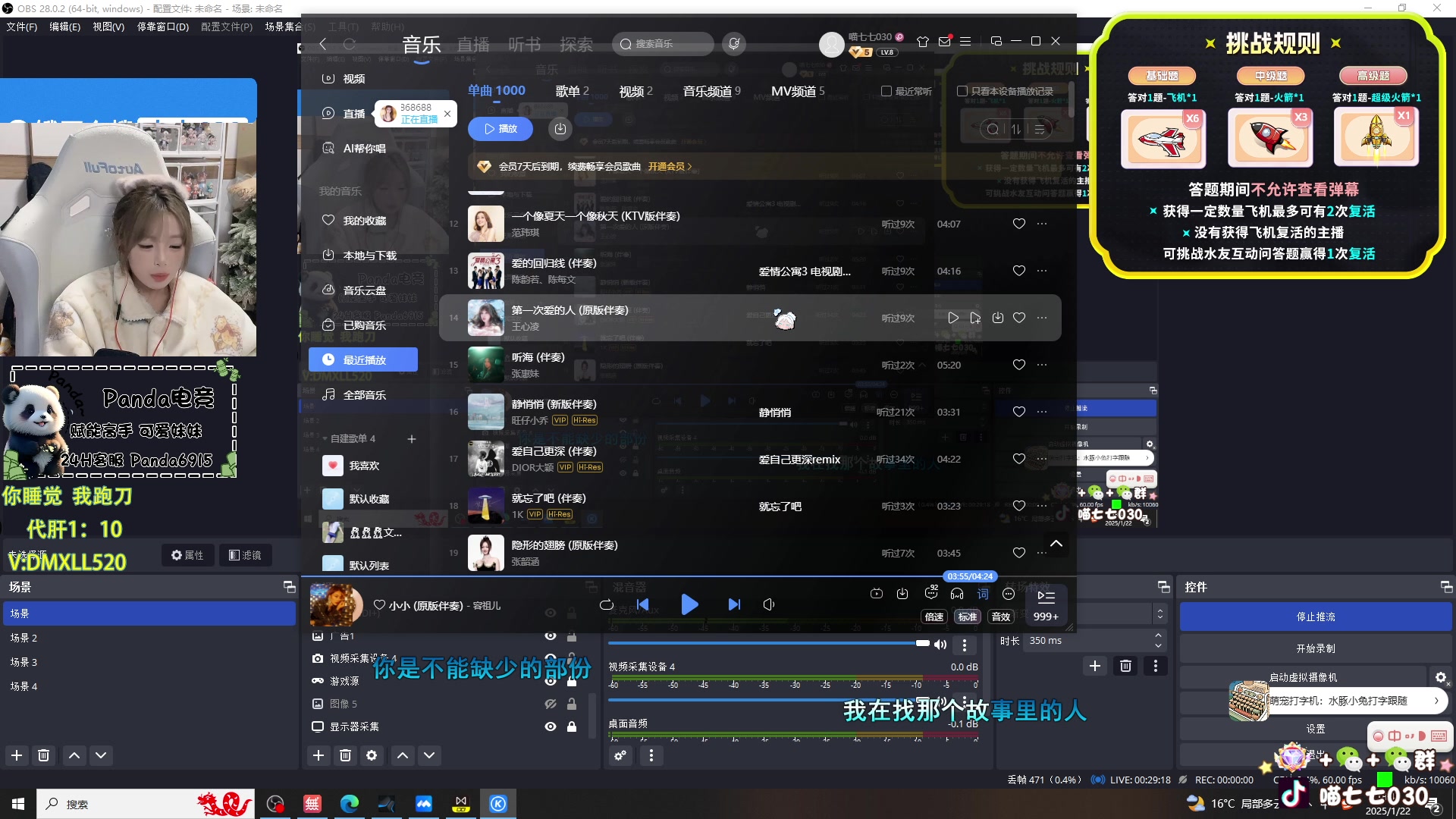Toggle loop mode icon in player bar
Screen dimensions: 1456x819
click(606, 604)
